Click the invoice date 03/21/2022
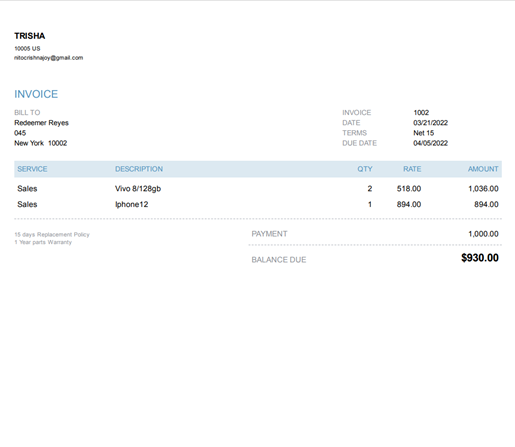The height and width of the screenshot is (447, 515). pyautogui.click(x=431, y=123)
